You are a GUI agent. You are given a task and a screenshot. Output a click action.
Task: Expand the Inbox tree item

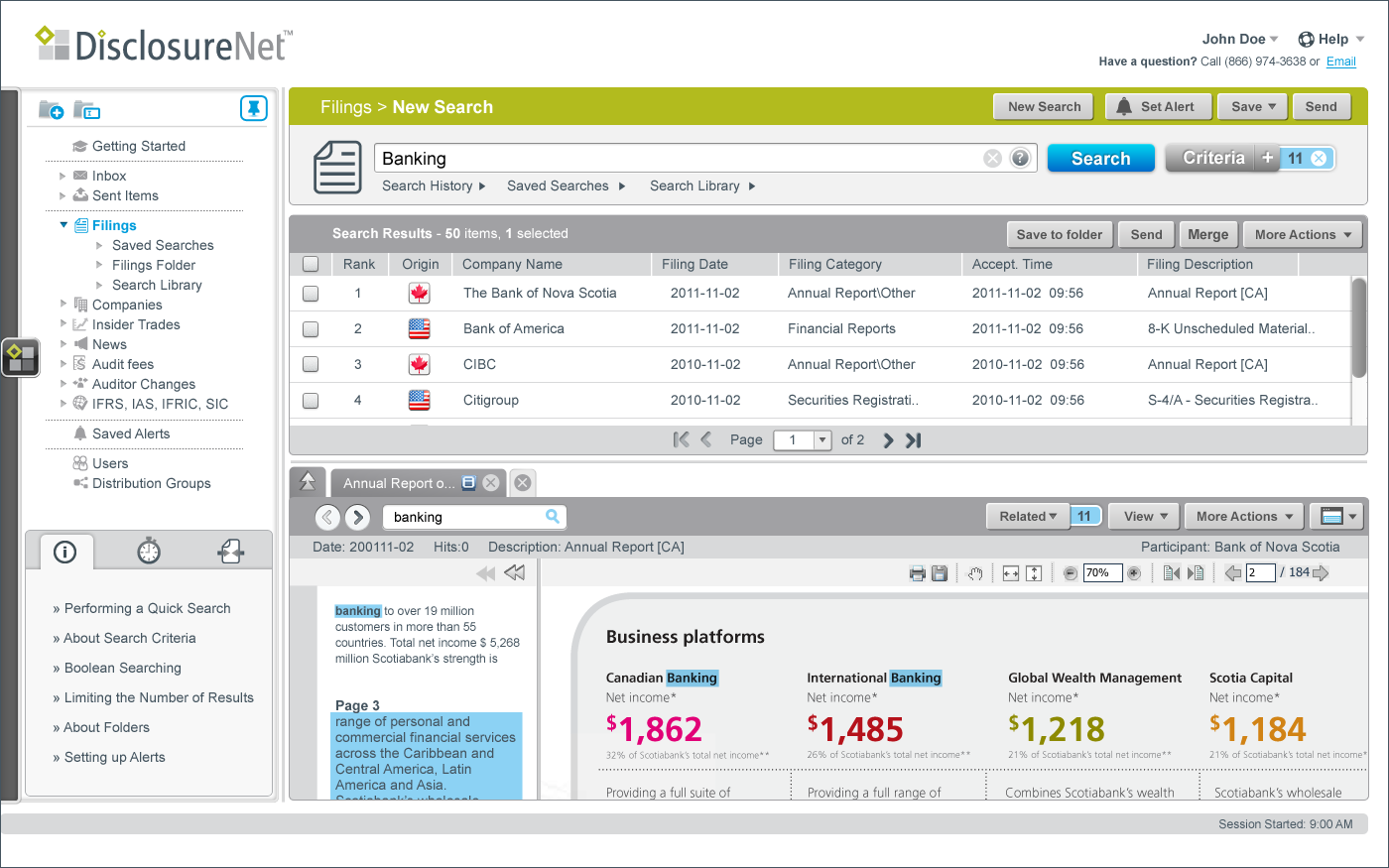coord(63,176)
